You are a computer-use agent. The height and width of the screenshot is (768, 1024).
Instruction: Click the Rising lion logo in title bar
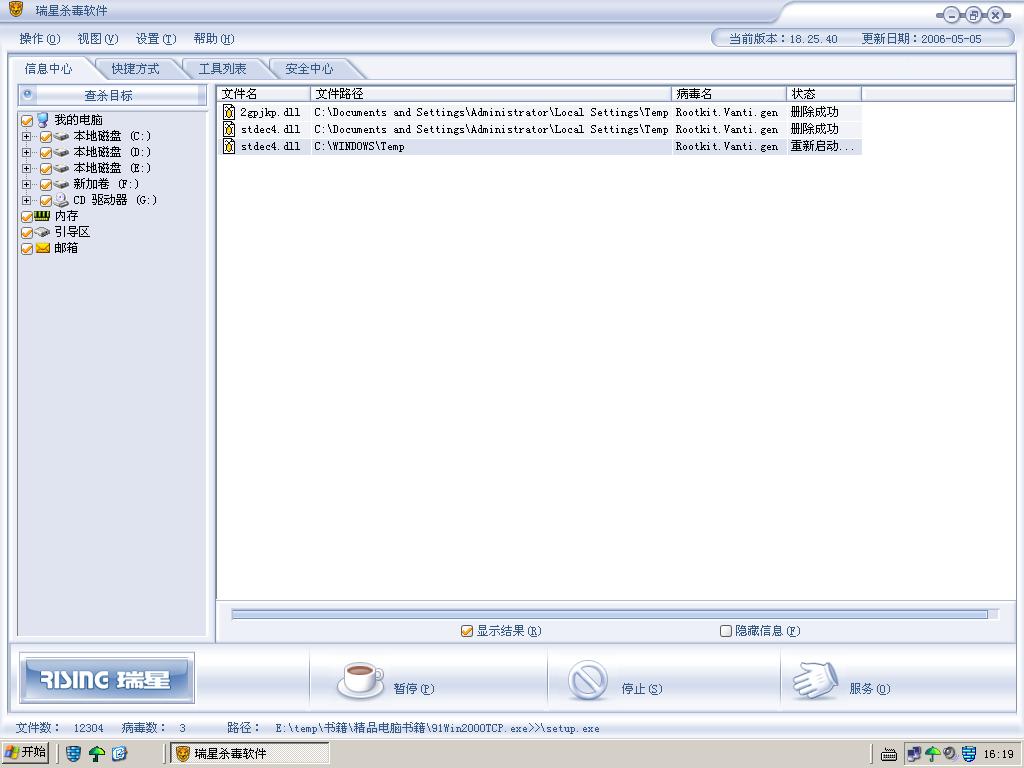click(16, 9)
